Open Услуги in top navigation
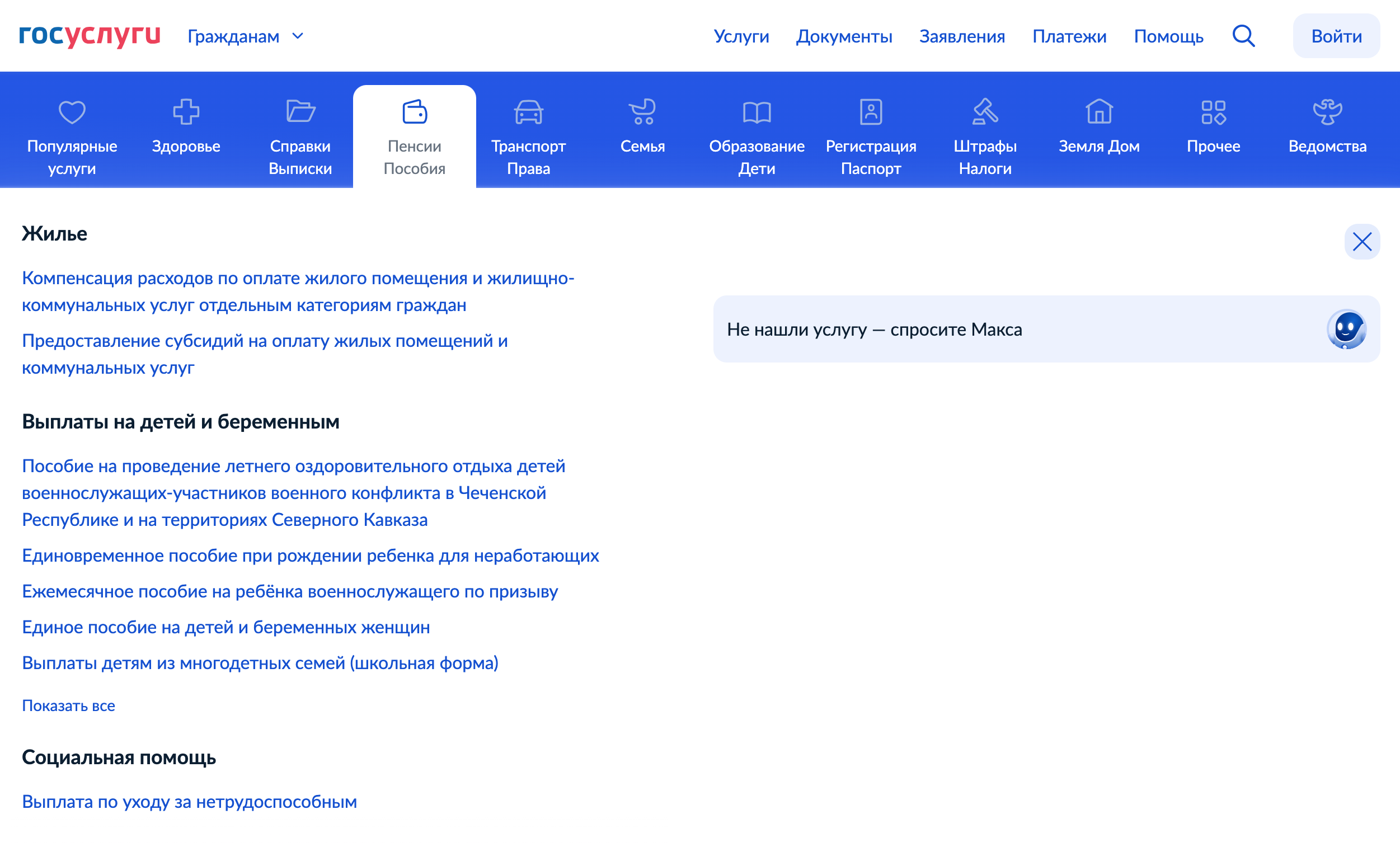This screenshot has width=1400, height=847. (x=741, y=36)
